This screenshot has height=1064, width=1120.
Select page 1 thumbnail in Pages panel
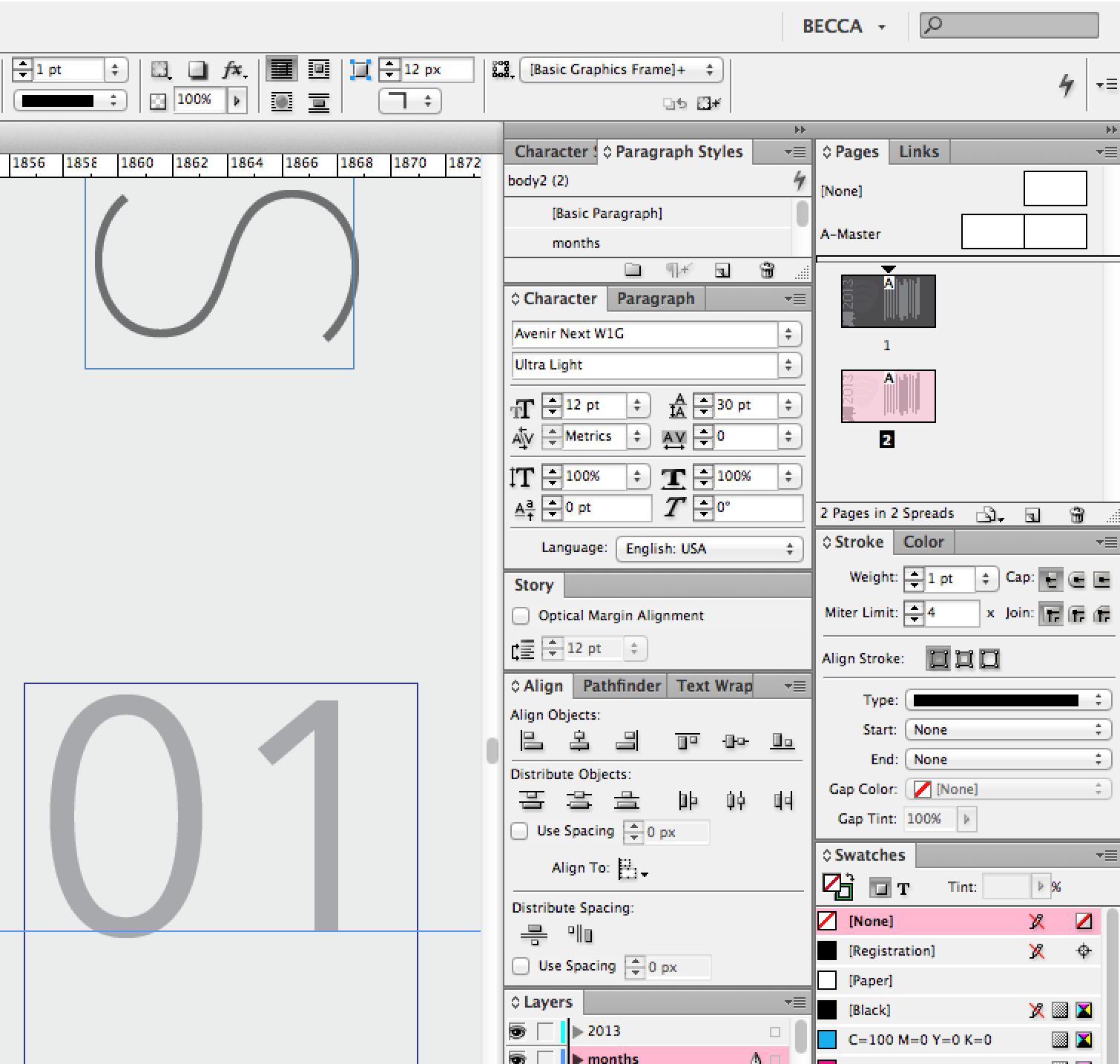pyautogui.click(x=888, y=301)
